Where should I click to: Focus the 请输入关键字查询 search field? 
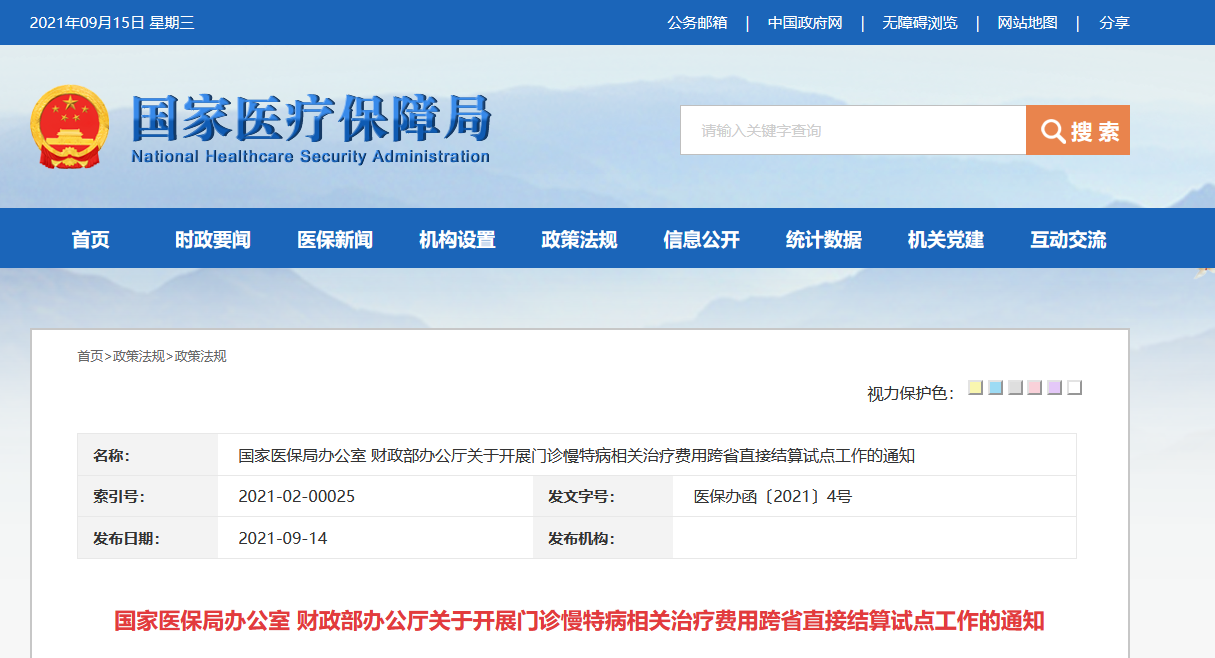coord(853,130)
